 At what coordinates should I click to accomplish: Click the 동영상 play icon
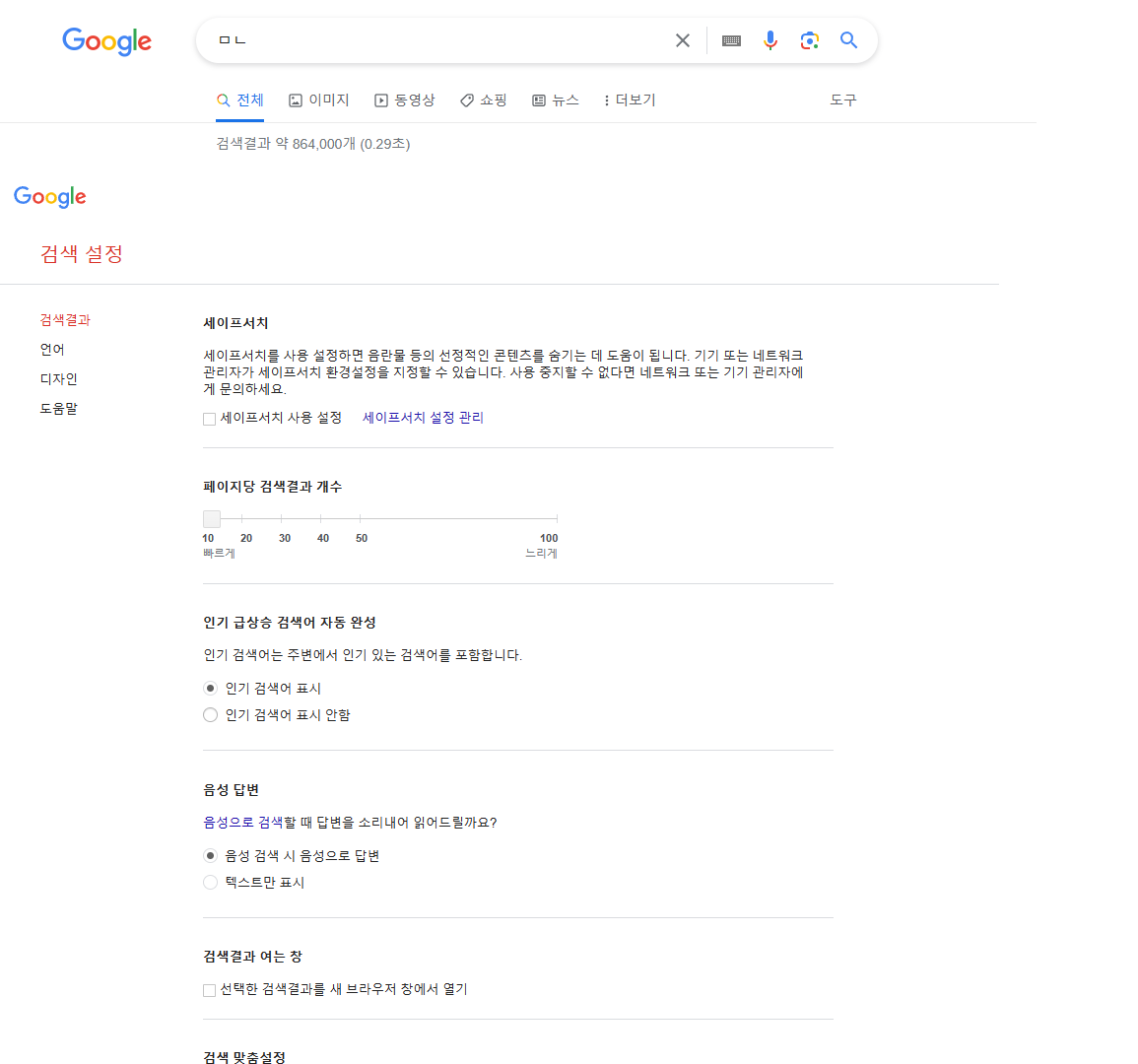point(379,100)
